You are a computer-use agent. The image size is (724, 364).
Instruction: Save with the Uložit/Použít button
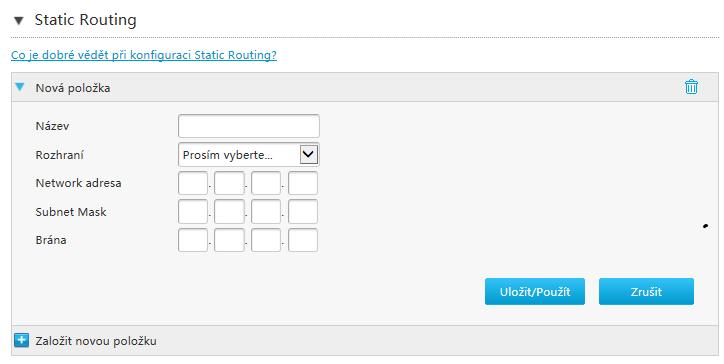(x=535, y=291)
